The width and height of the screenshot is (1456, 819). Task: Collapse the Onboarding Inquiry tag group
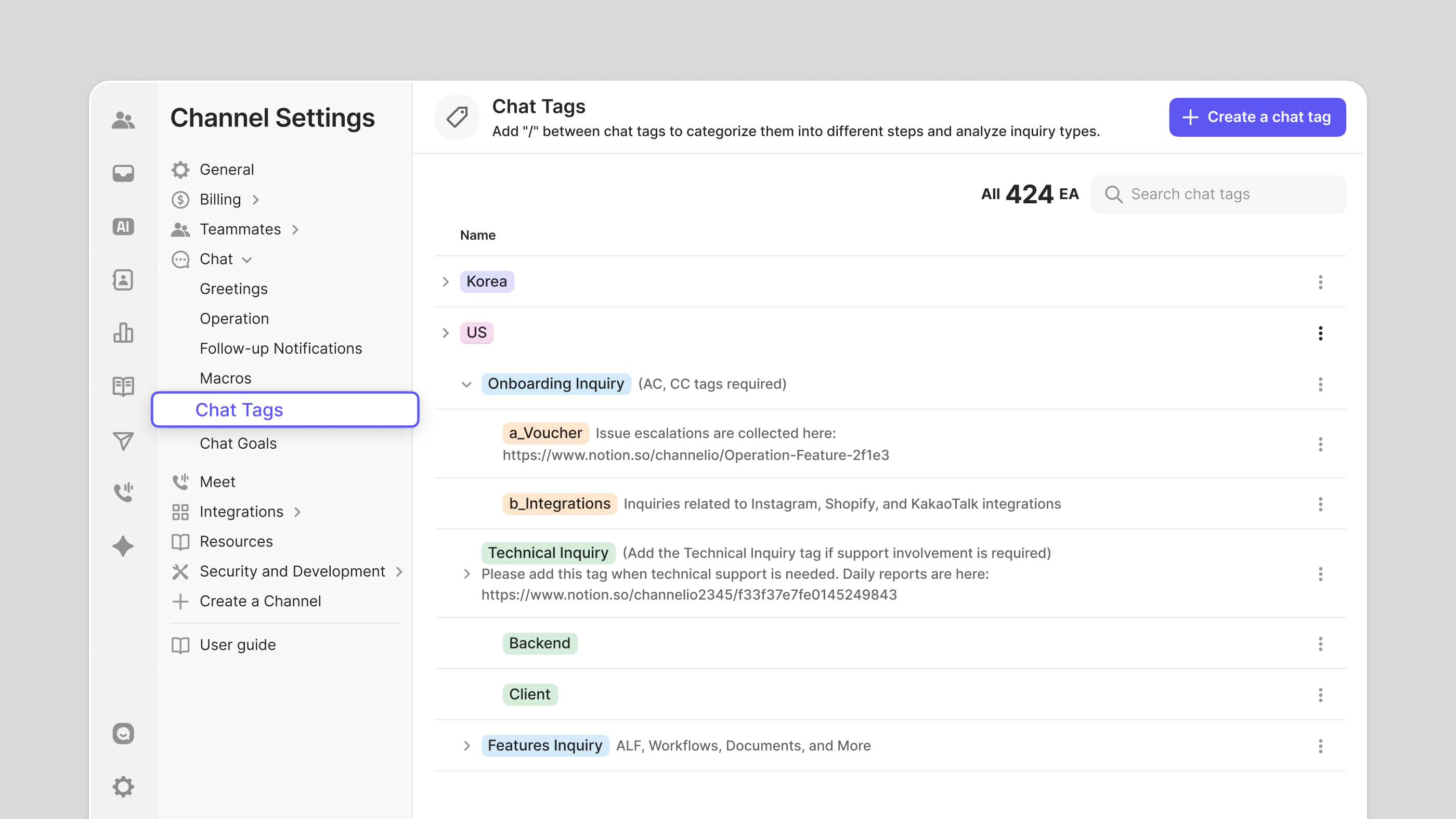[x=466, y=384]
